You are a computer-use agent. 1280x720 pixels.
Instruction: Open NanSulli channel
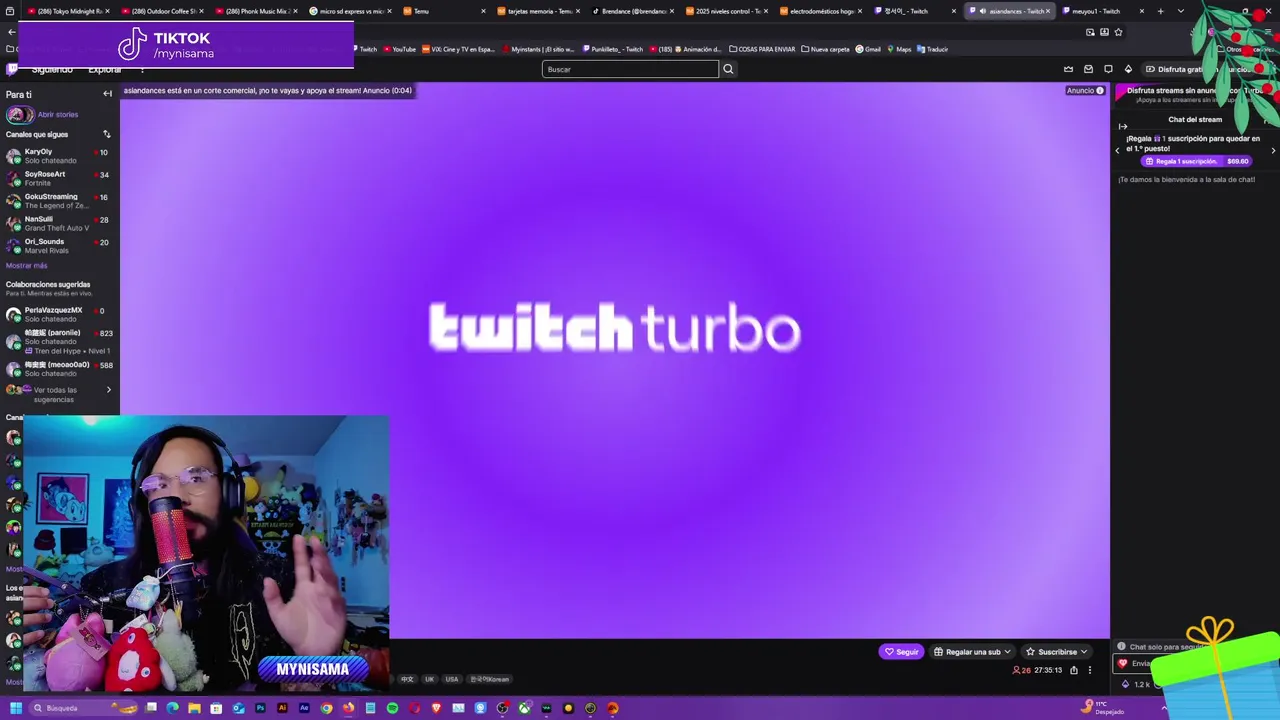[59, 223]
